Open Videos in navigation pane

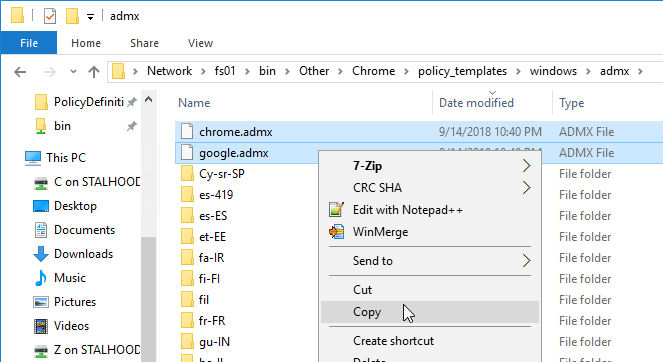tap(71, 326)
